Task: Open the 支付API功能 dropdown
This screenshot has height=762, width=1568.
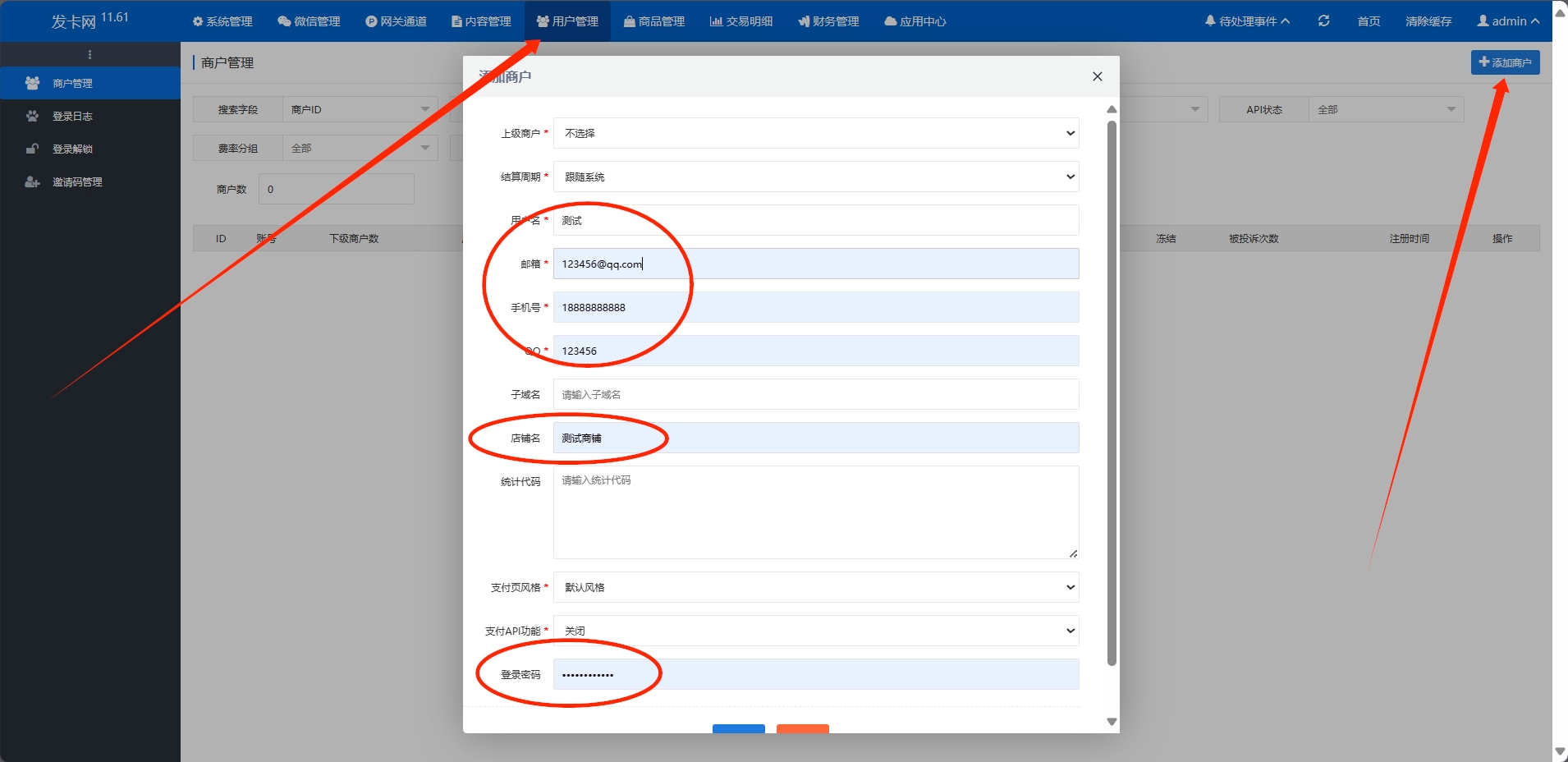Action: pos(816,631)
